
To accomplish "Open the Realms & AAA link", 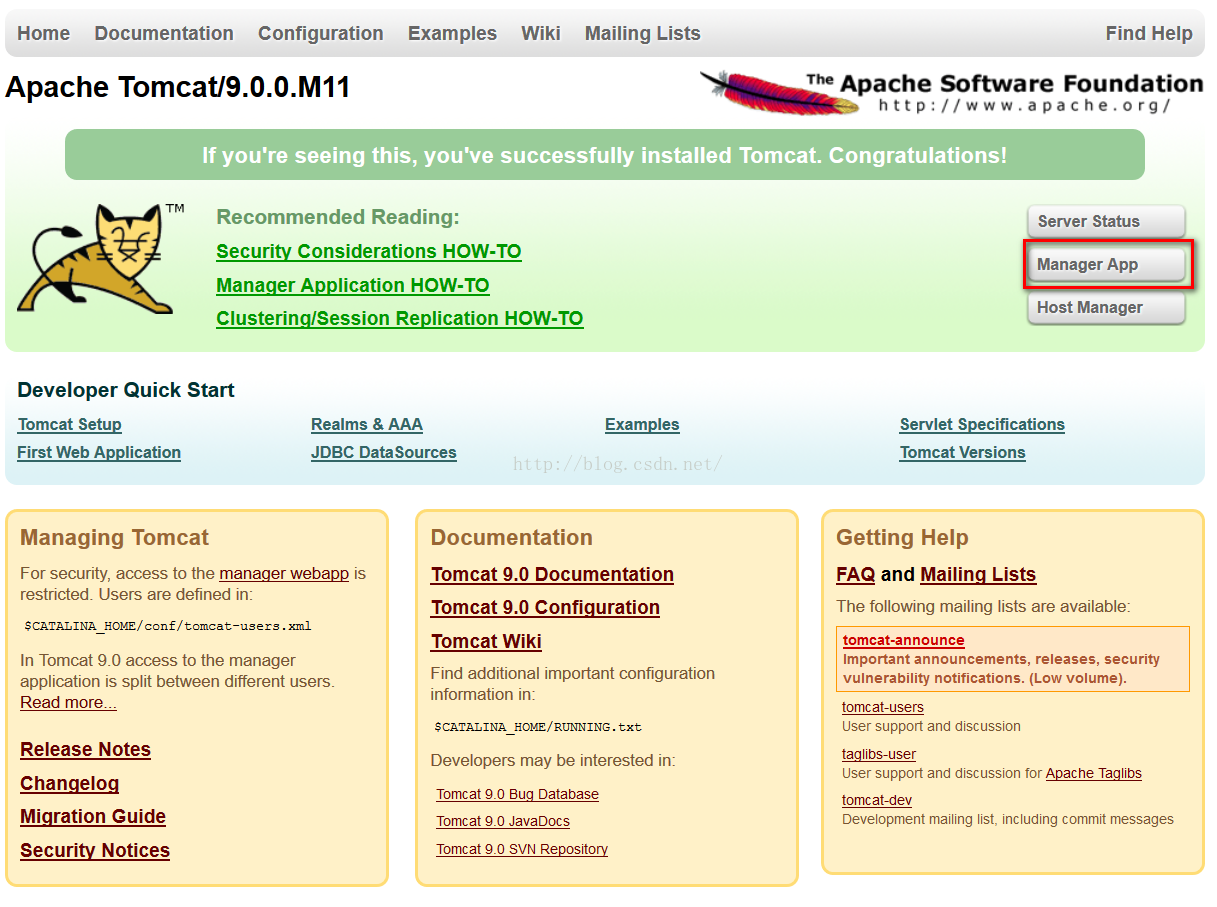I will click(367, 424).
